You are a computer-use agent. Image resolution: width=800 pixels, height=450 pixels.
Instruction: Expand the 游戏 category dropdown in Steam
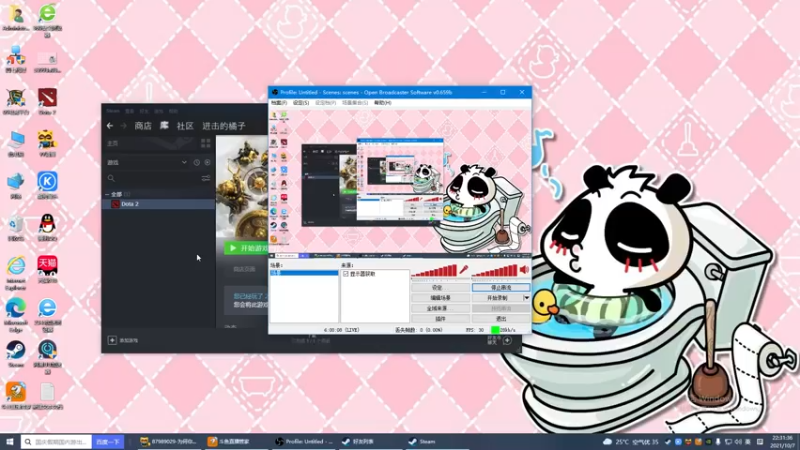click(x=184, y=162)
